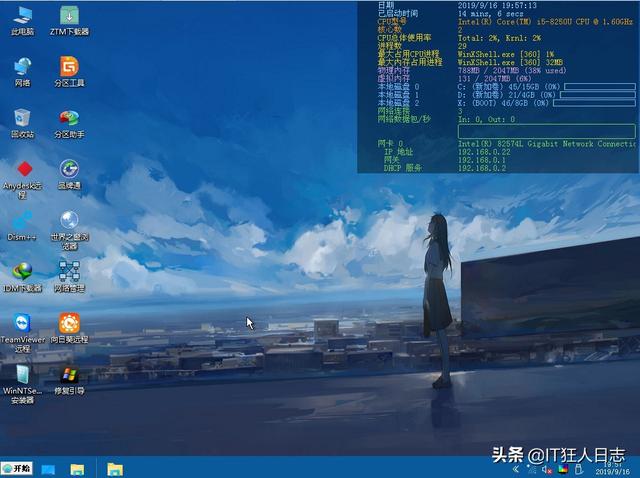
Task: Select the Dism++ desktop icon
Action: 22,226
